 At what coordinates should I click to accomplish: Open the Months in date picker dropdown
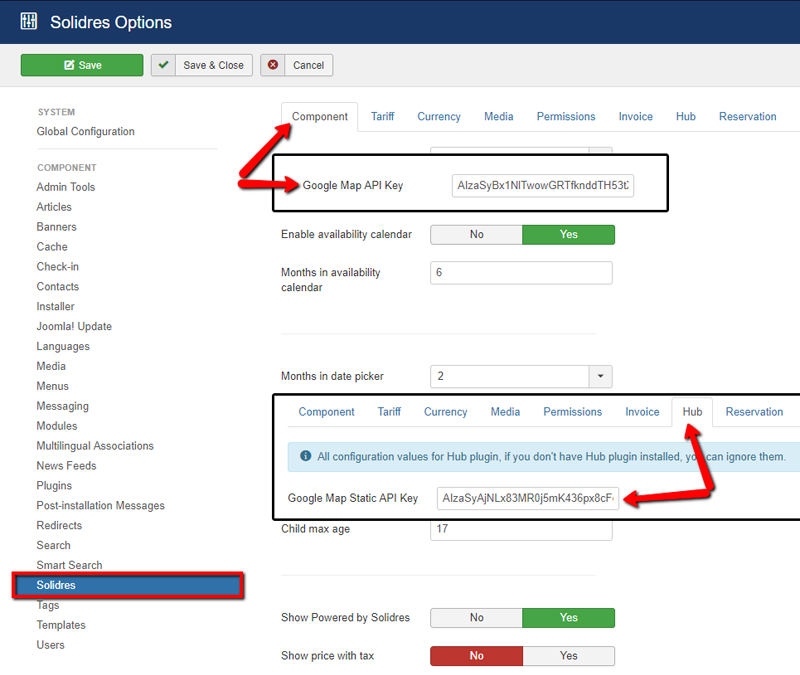point(600,377)
